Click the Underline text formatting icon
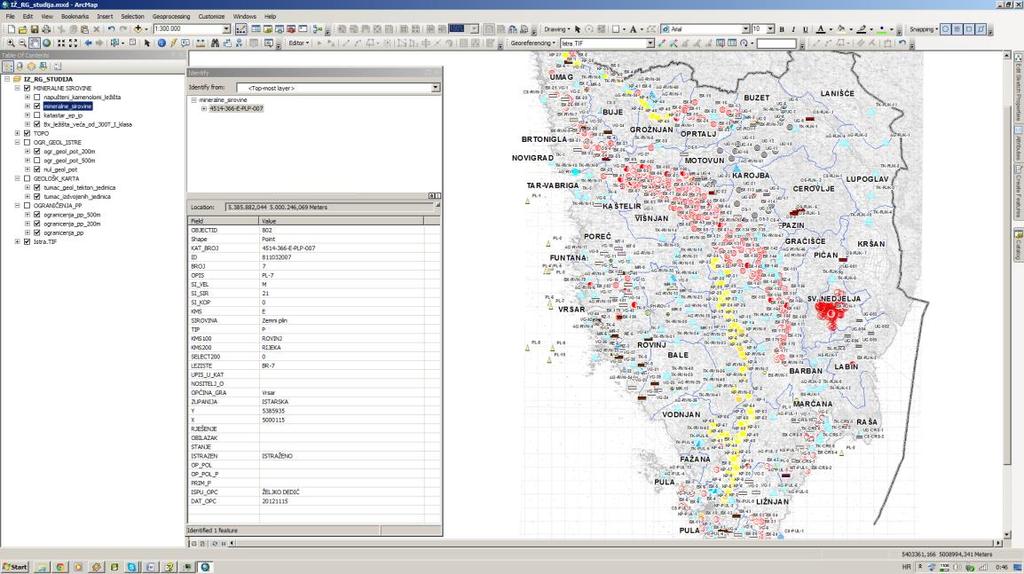Screen dimensions: 1024x574 click(805, 29)
